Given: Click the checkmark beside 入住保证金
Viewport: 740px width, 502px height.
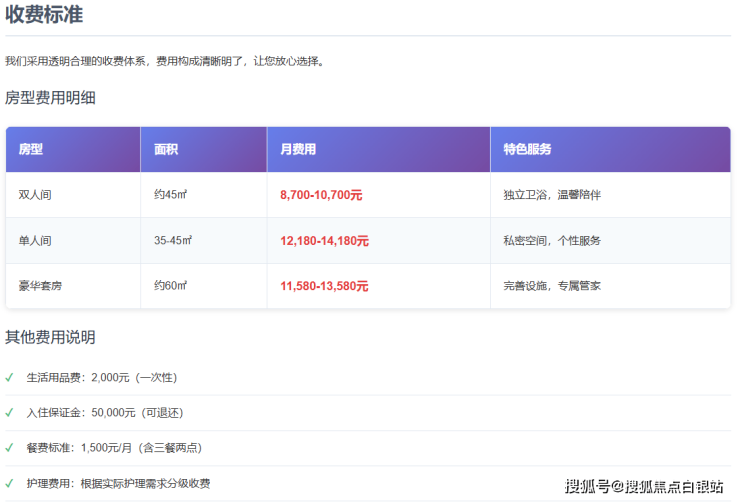Looking at the screenshot, I should (x=9, y=412).
